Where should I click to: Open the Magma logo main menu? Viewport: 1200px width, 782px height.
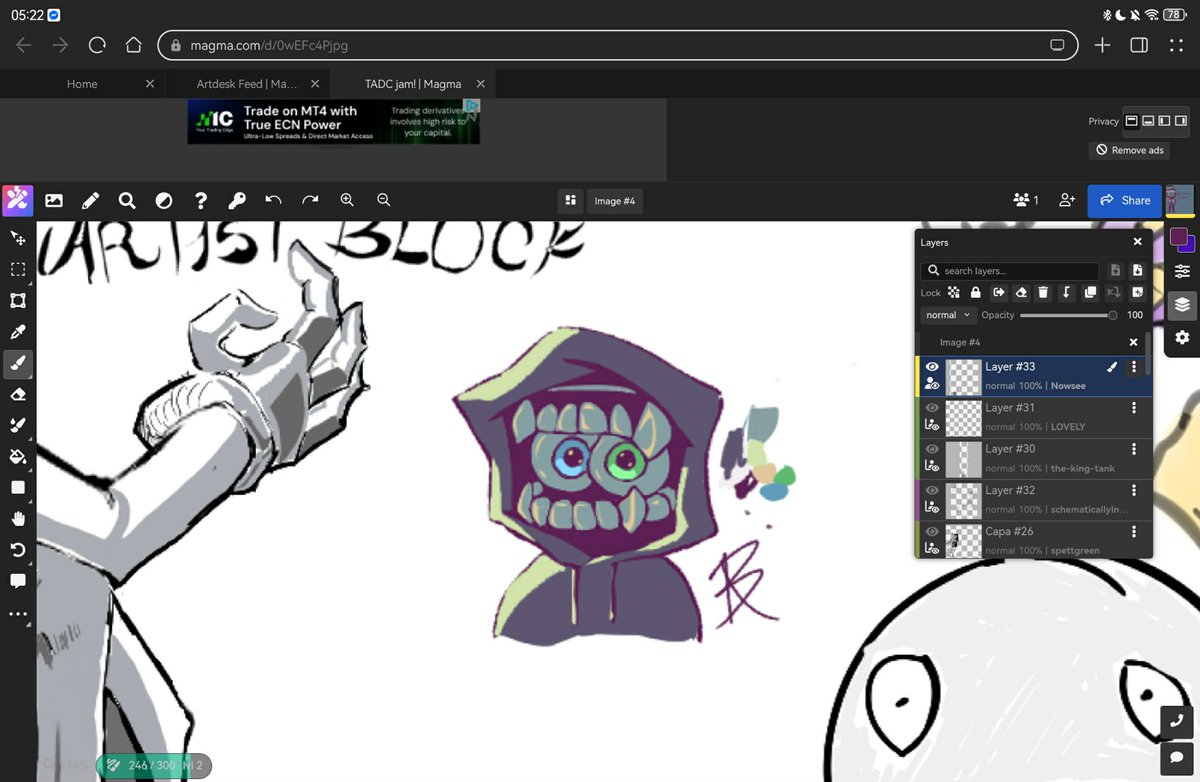click(x=18, y=200)
